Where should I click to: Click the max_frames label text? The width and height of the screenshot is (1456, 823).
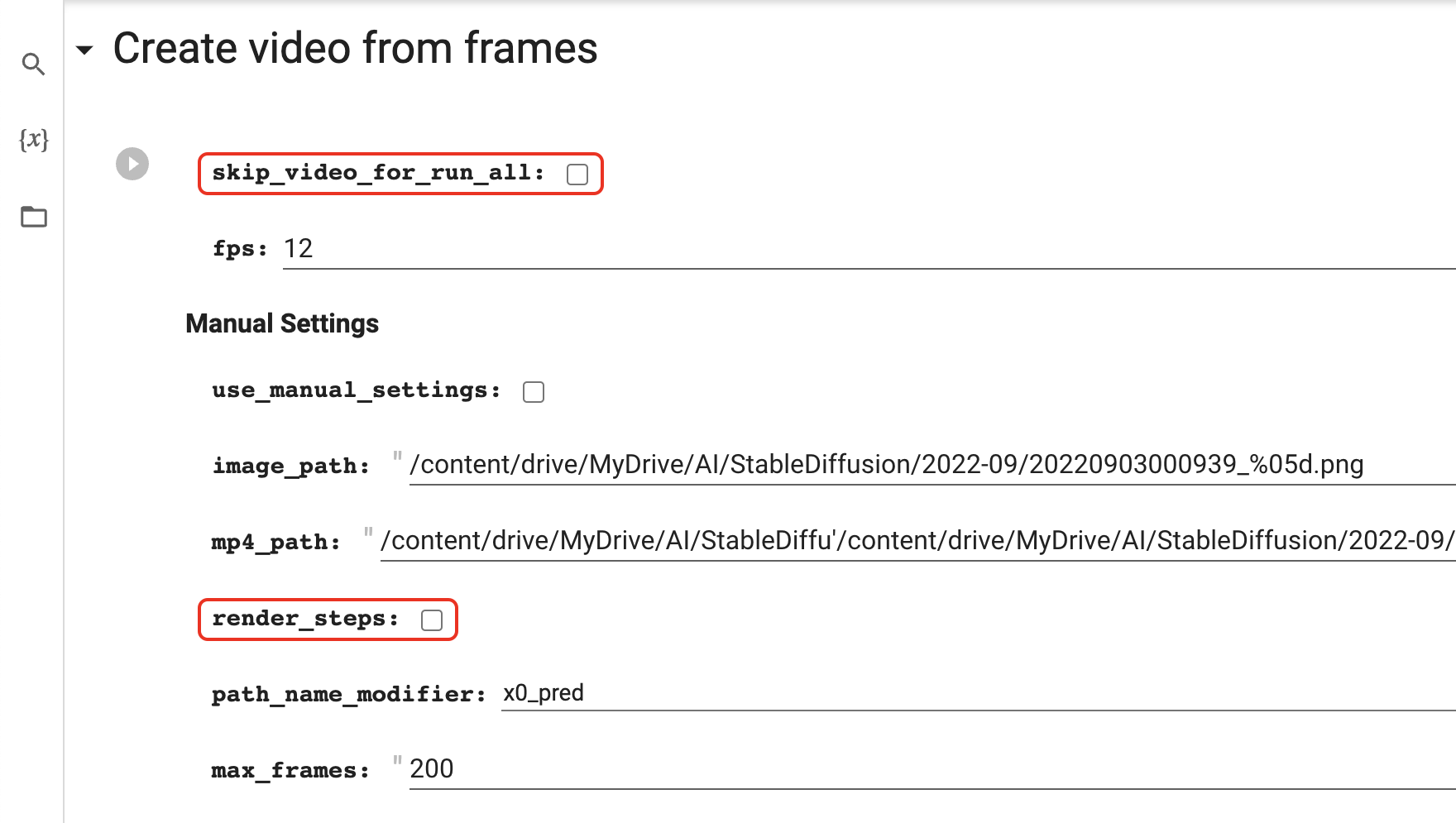point(290,771)
